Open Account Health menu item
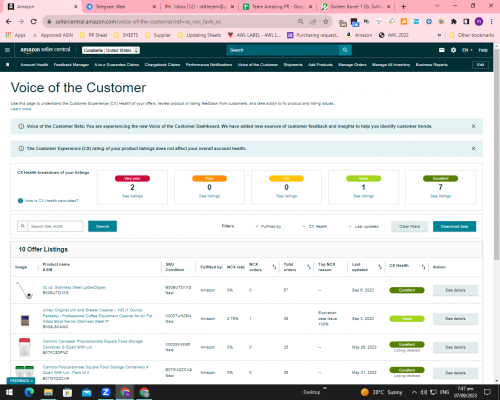Screen dimensions: 500x400 coord(34,65)
